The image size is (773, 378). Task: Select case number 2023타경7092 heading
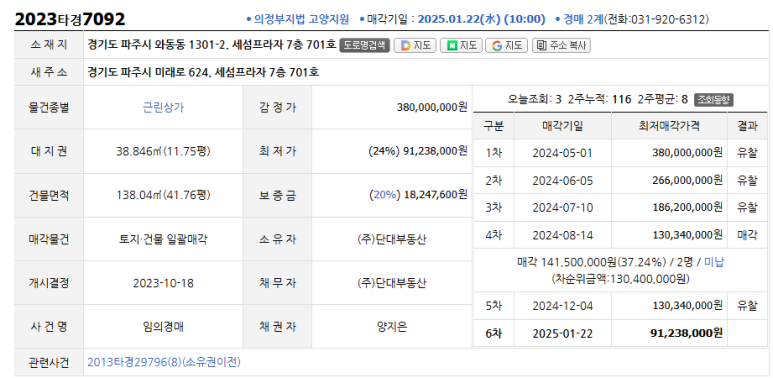[70, 19]
